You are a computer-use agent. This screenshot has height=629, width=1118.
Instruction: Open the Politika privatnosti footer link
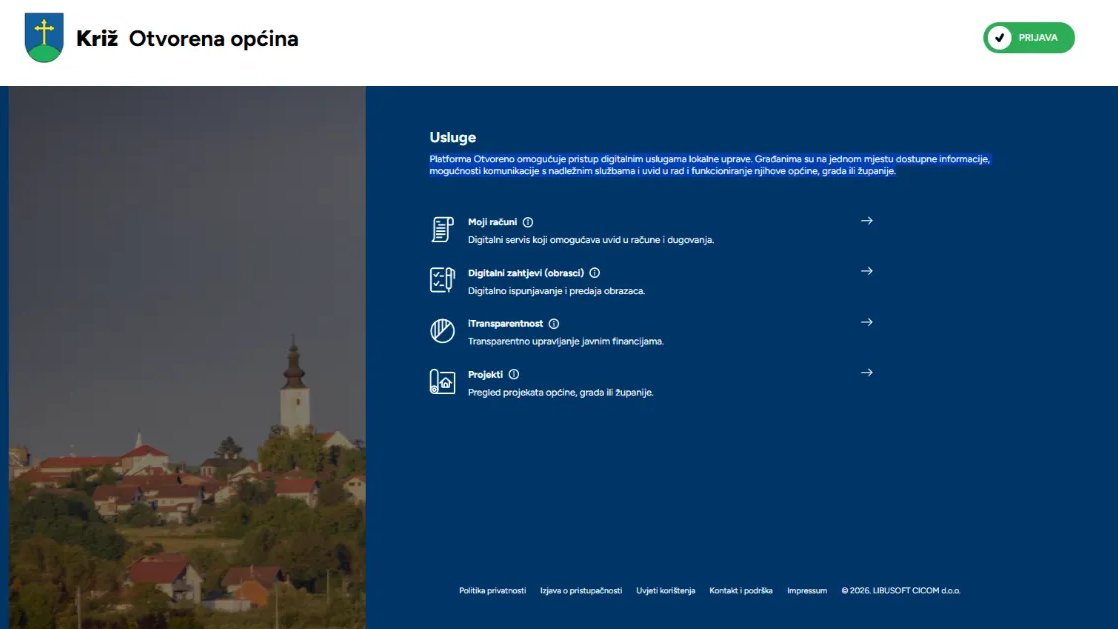tap(492, 591)
